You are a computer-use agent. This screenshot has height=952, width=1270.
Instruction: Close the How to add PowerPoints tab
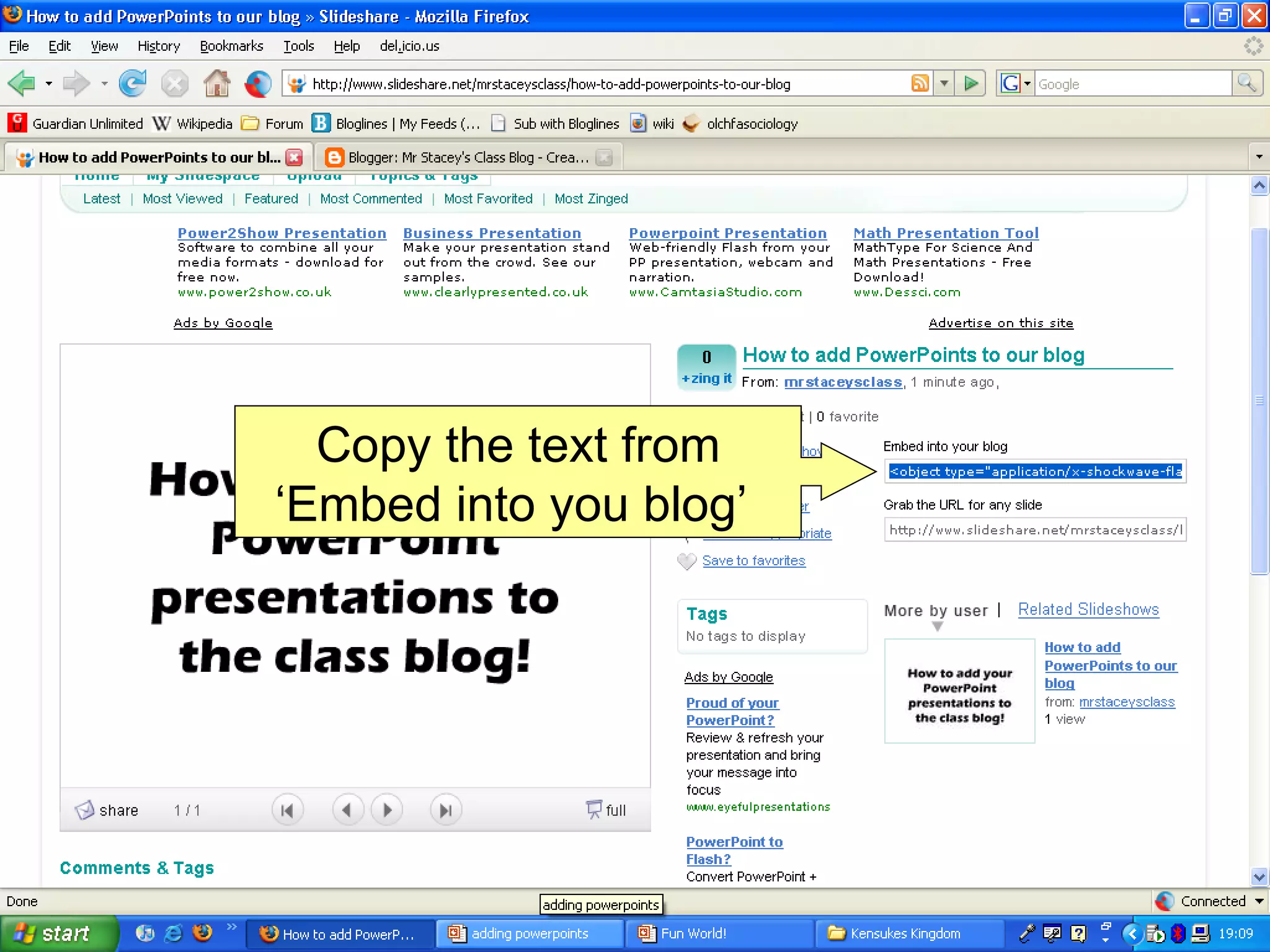[x=295, y=157]
